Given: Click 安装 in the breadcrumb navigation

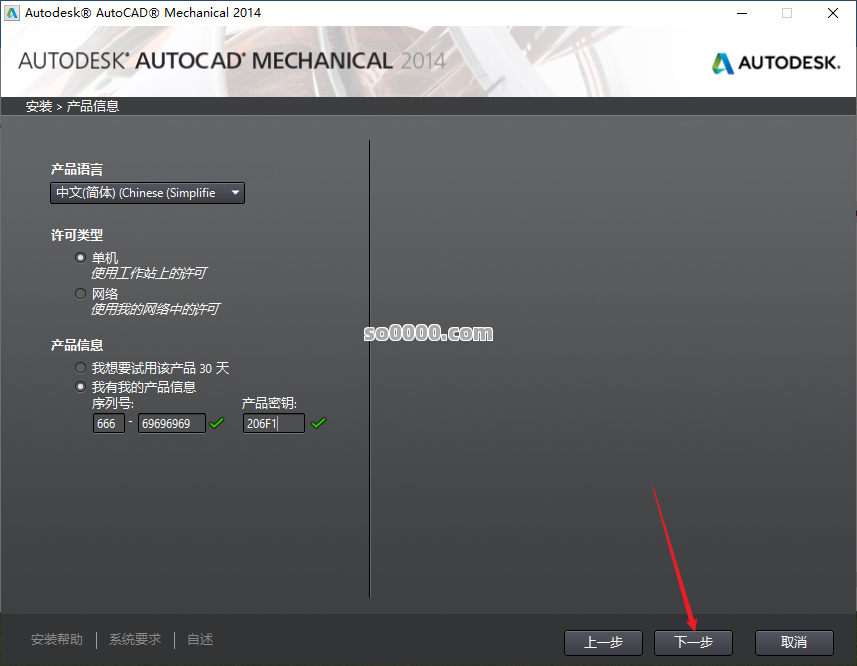Looking at the screenshot, I should (x=38, y=105).
